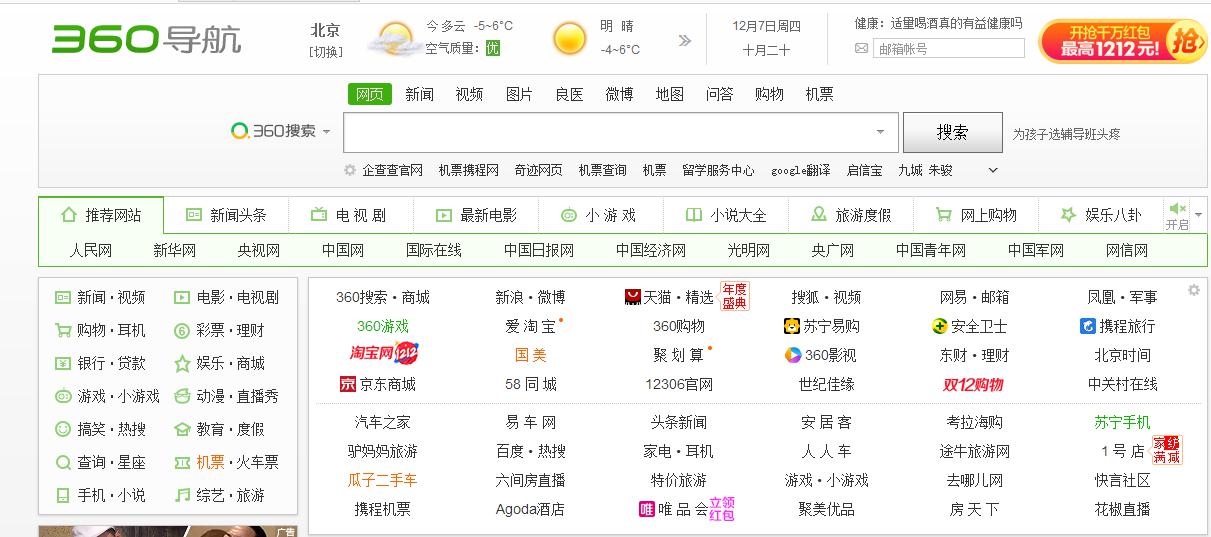Open the 小说大全 navigation tab
This screenshot has width=1211, height=537.
coord(726,215)
